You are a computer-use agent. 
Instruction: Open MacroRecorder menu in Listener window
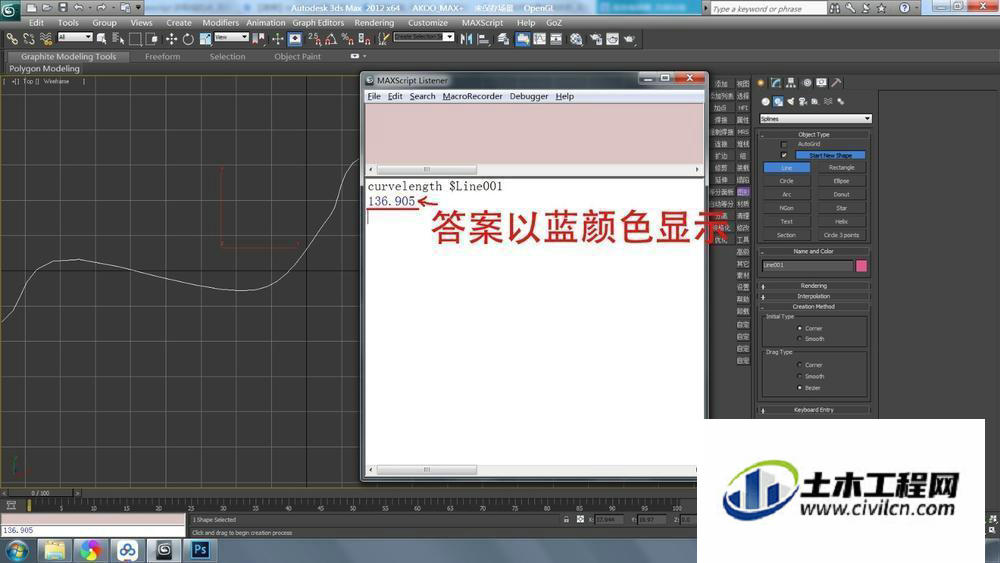point(473,96)
